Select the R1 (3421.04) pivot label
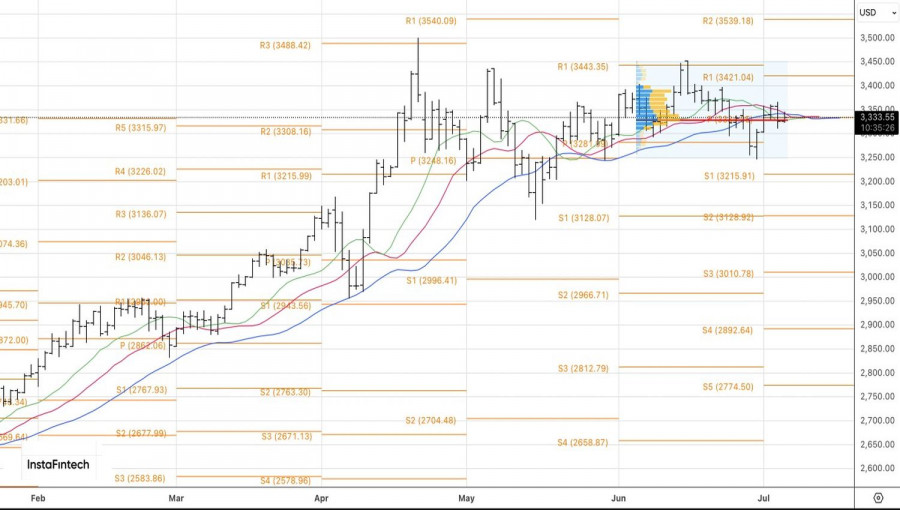Image resolution: width=900 pixels, height=510 pixels. (x=728, y=77)
